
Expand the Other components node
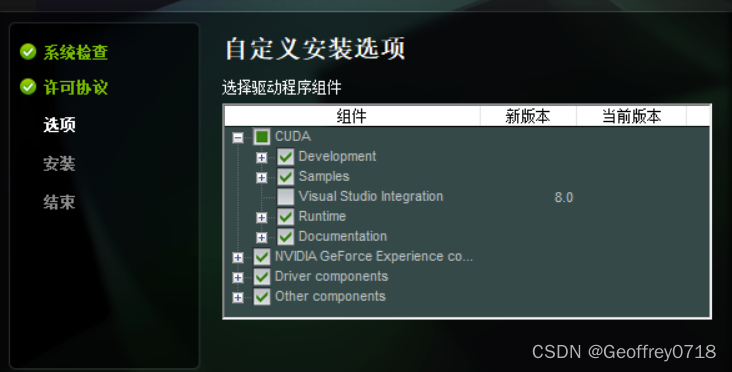[238, 297]
